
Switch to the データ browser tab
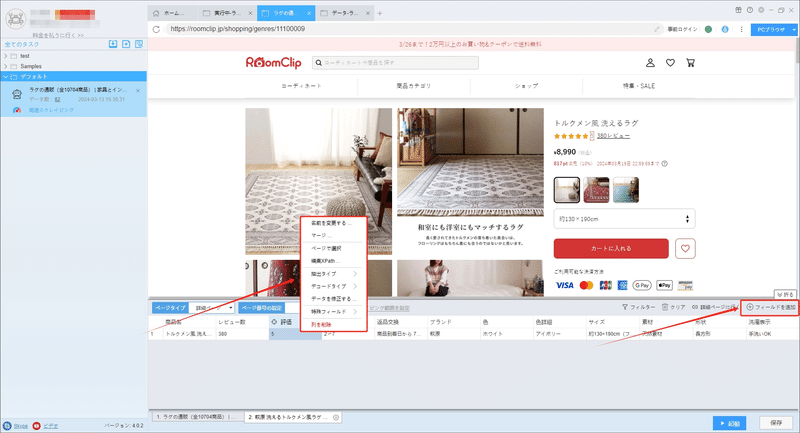pos(345,13)
